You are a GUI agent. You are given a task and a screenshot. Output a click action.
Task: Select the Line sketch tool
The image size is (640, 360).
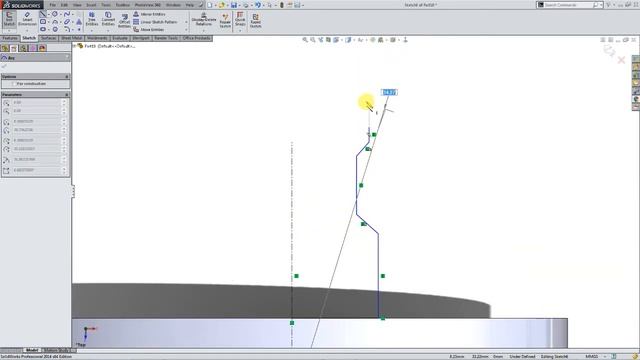[42, 14]
